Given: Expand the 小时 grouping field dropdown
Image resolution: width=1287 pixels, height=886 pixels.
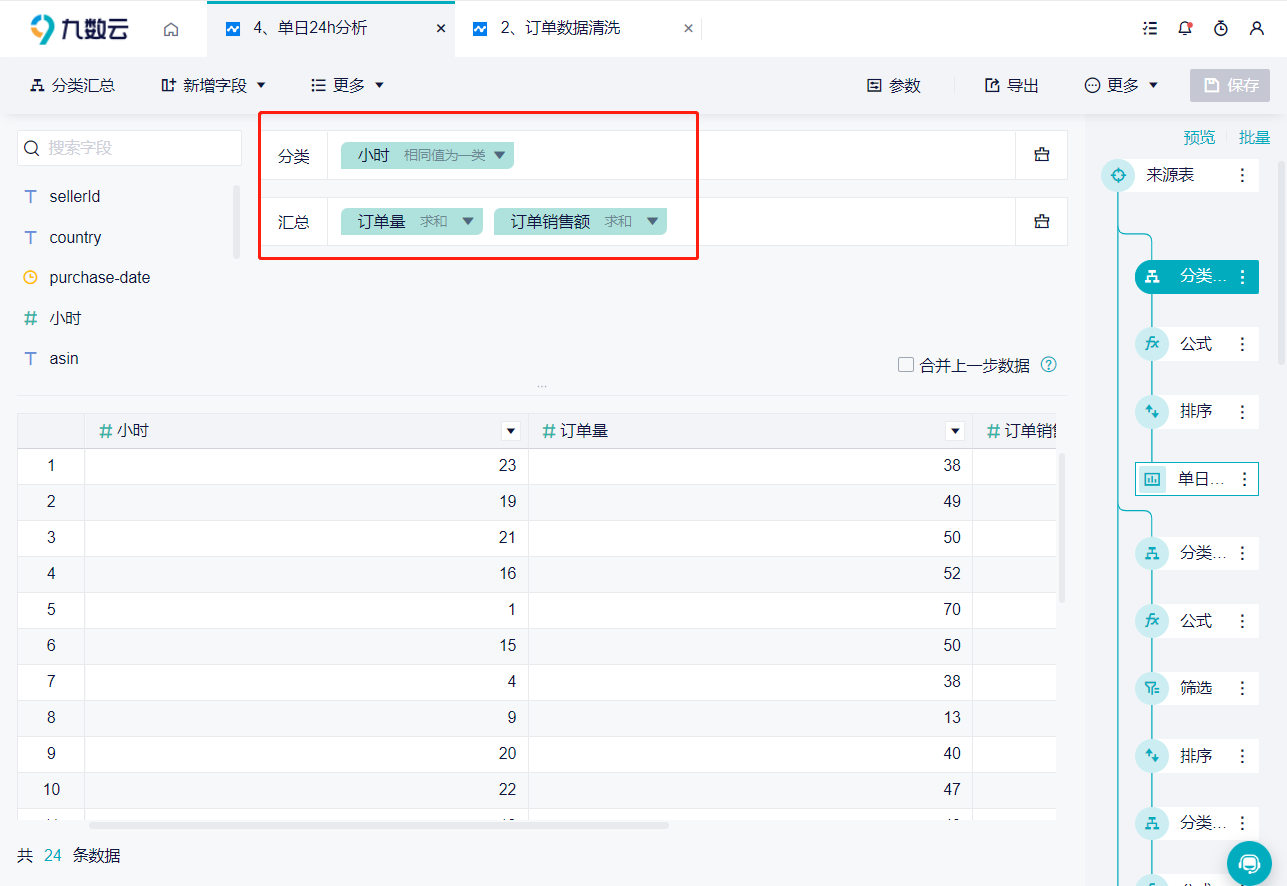Looking at the screenshot, I should pyautogui.click(x=500, y=155).
